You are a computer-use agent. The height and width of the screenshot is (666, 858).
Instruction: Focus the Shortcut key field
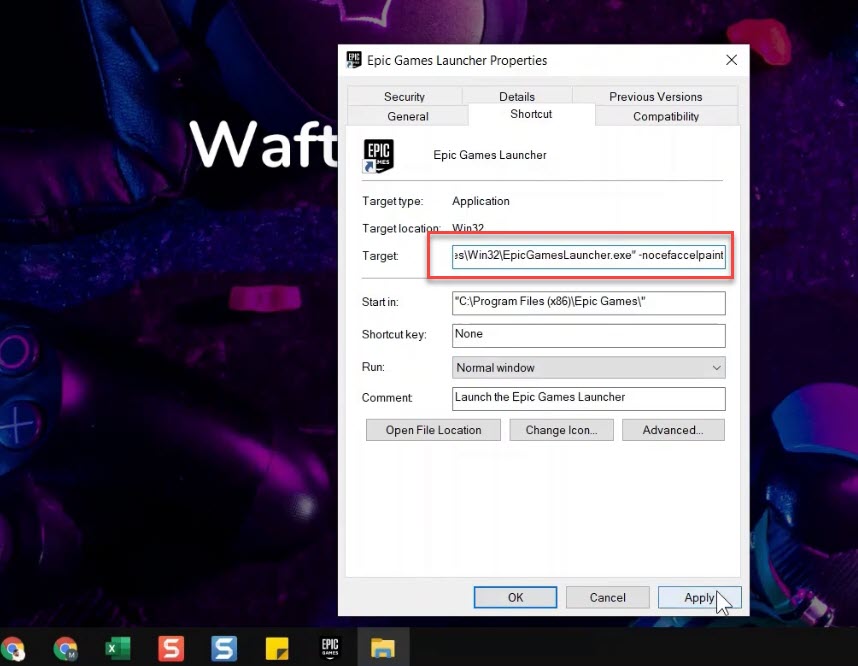tap(589, 335)
